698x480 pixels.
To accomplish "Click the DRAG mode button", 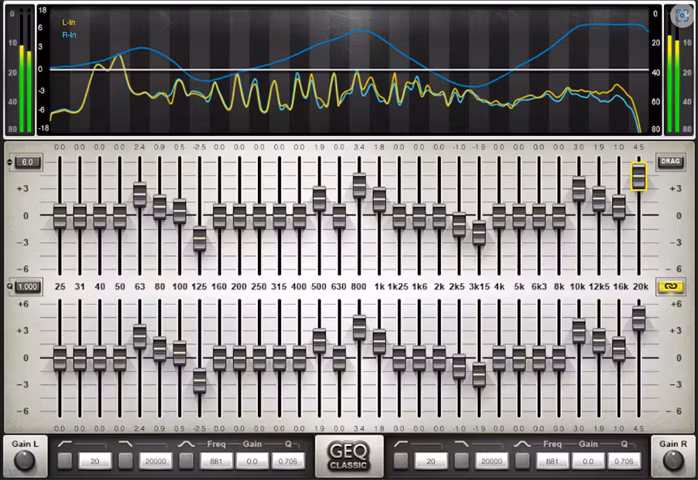I will tap(670, 161).
